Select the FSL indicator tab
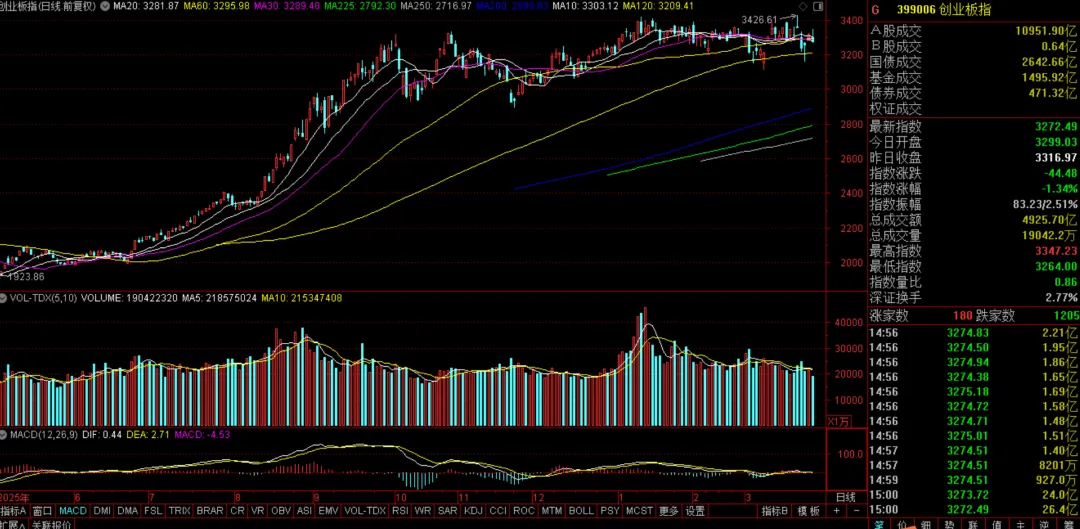The image size is (1080, 529). point(154,510)
